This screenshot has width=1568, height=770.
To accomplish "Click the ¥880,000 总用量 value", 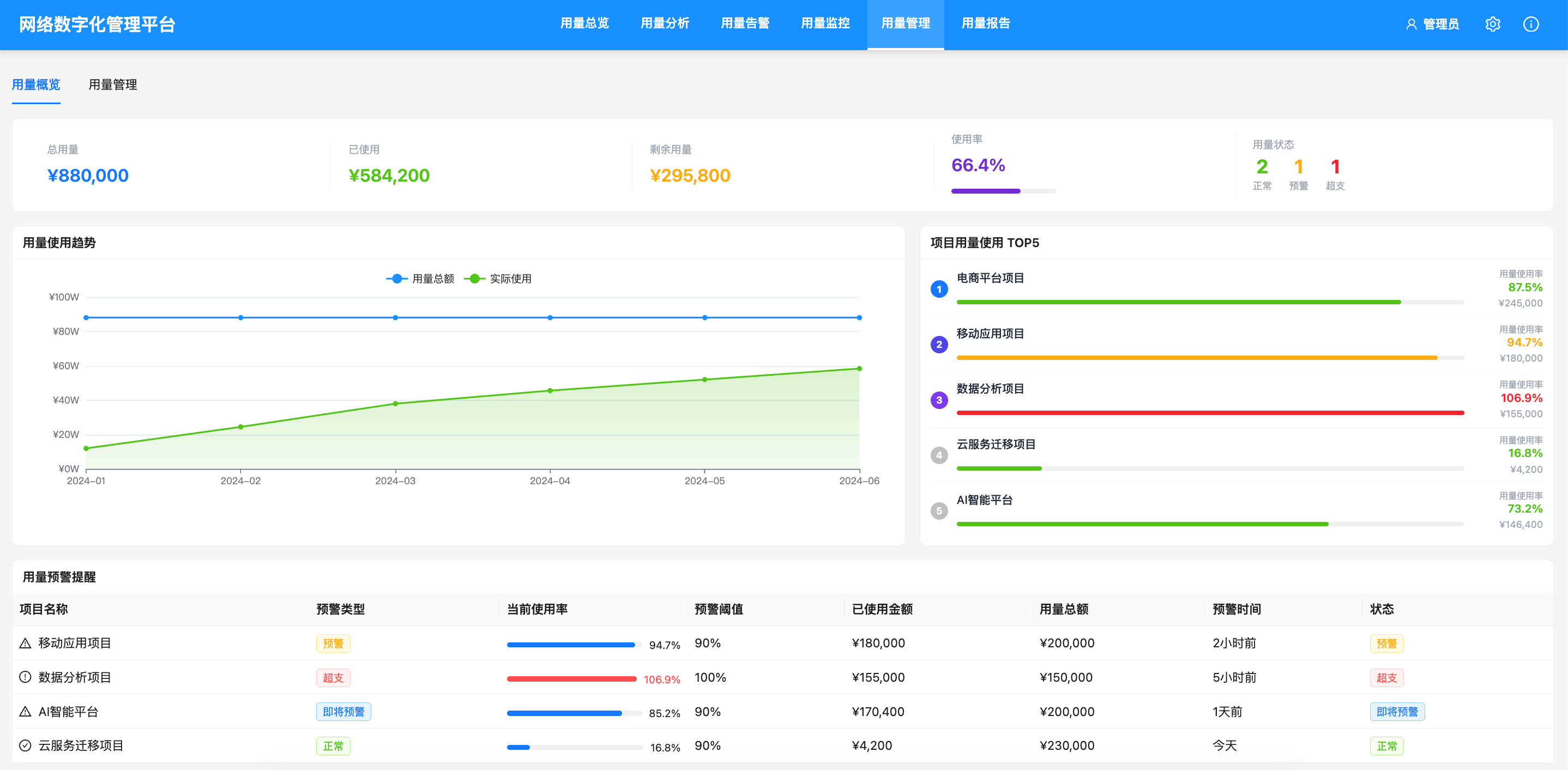I will (x=88, y=175).
